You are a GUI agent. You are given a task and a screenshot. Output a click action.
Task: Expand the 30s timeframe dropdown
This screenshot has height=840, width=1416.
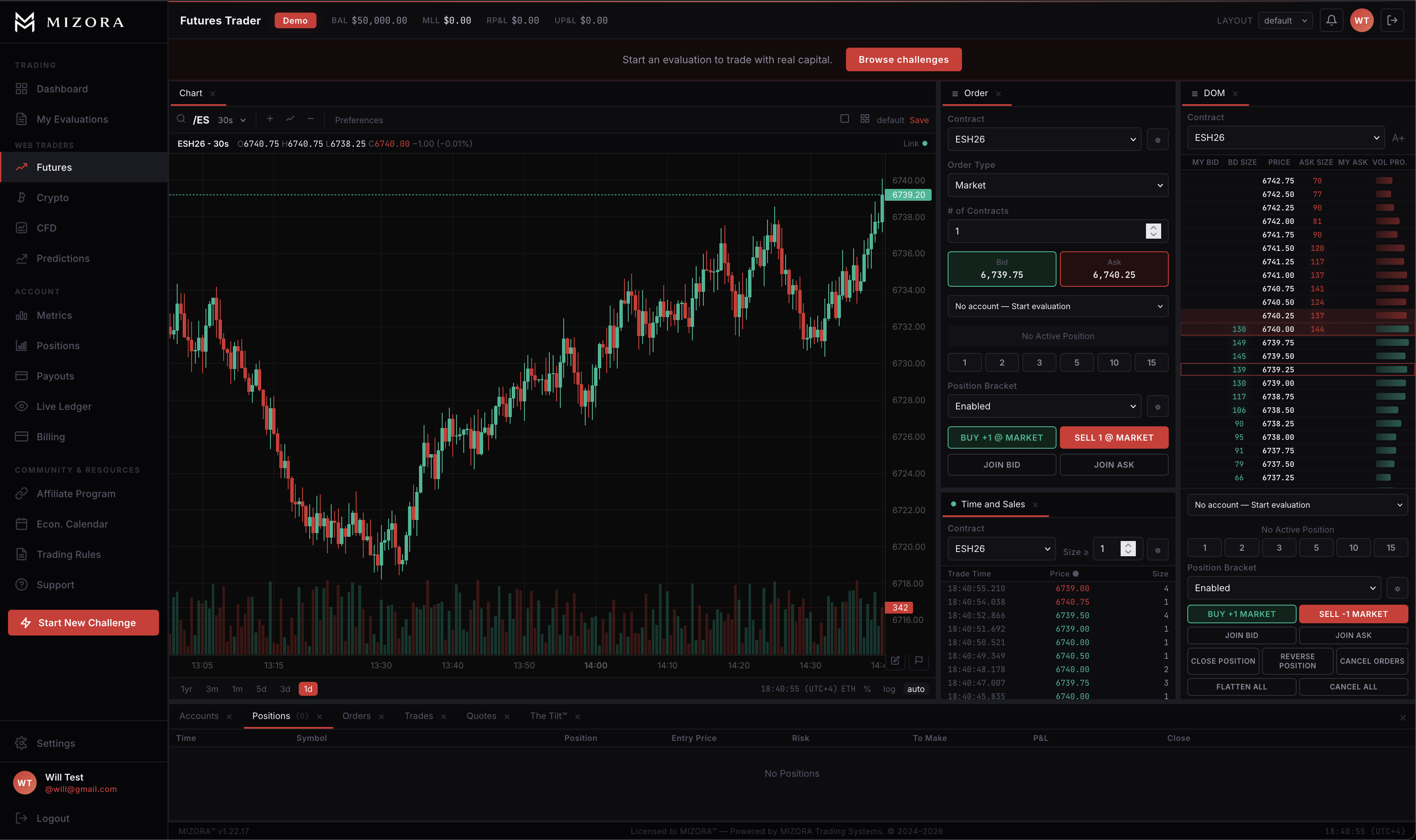tap(232, 120)
